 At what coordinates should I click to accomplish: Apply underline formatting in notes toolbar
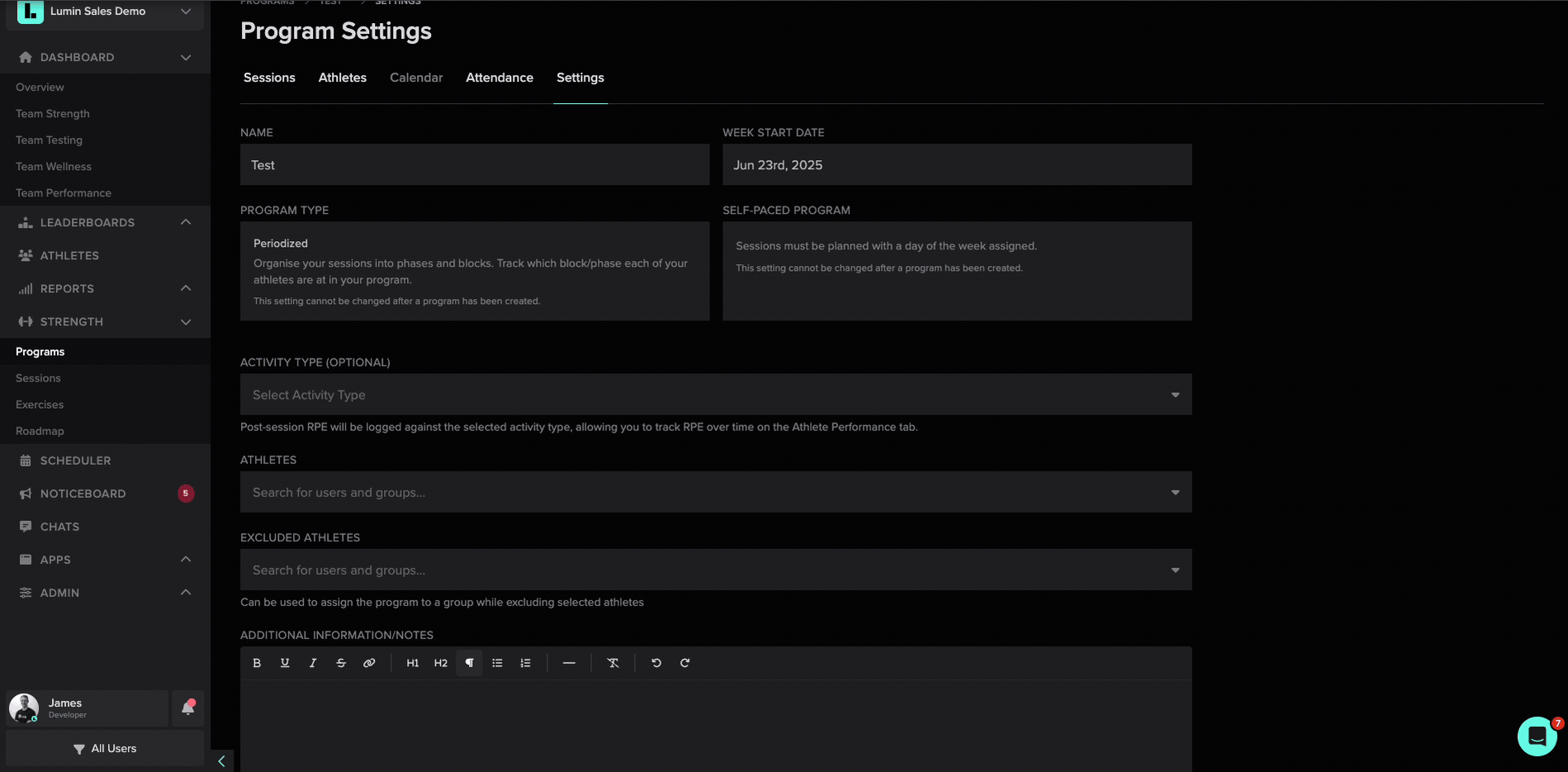click(x=285, y=663)
